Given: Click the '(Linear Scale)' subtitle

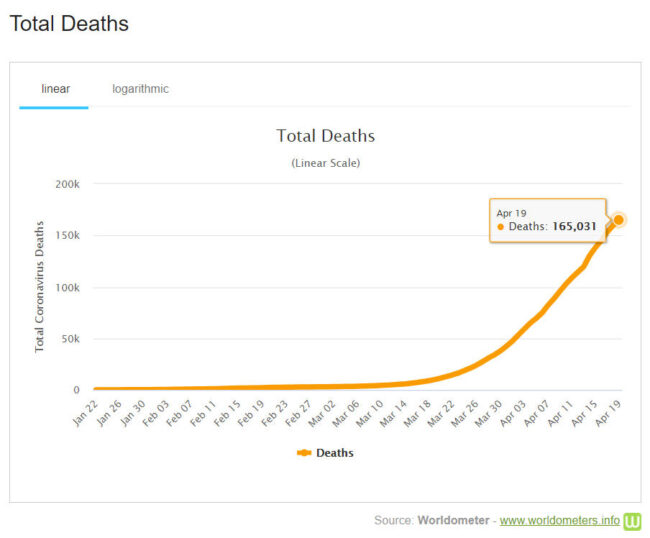Looking at the screenshot, I should 325,162.
